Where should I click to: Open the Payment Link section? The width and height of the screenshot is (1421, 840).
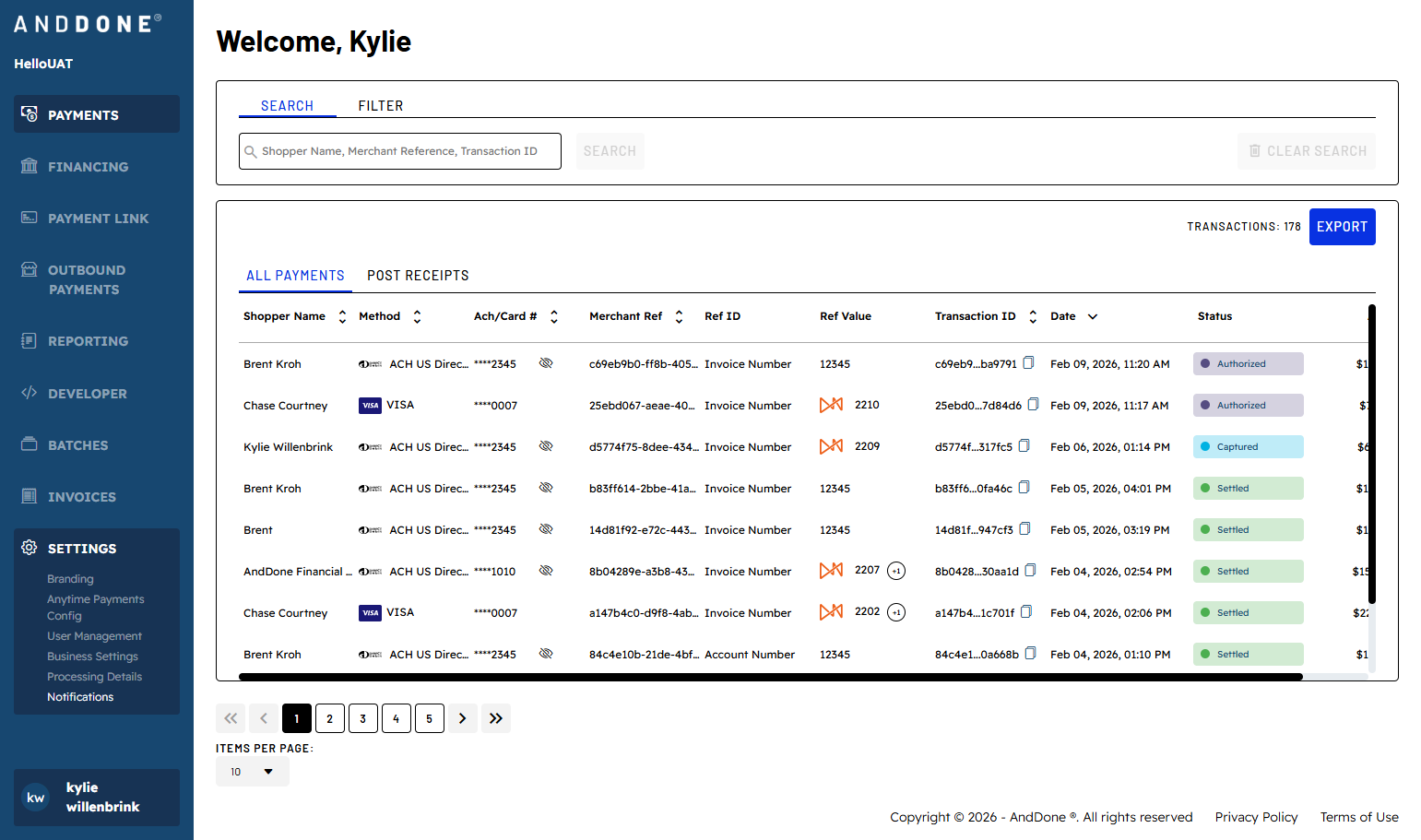[96, 219]
